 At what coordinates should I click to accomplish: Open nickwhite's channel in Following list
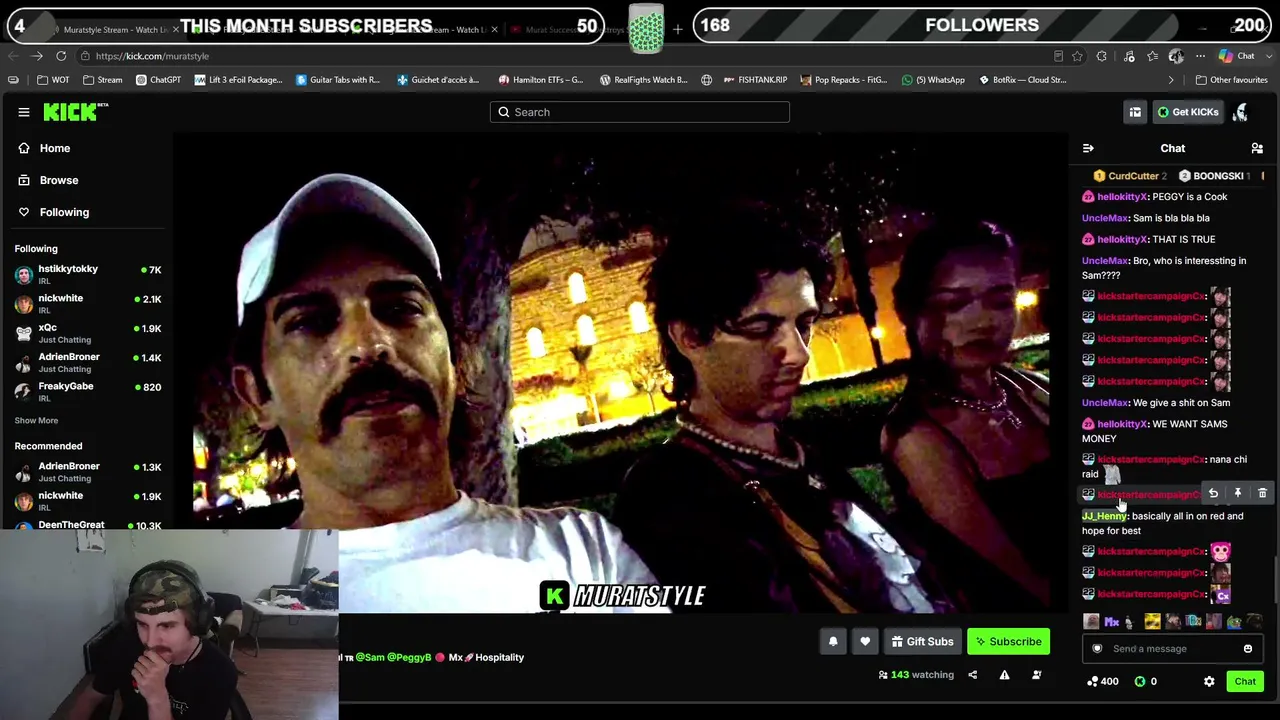[x=87, y=303]
